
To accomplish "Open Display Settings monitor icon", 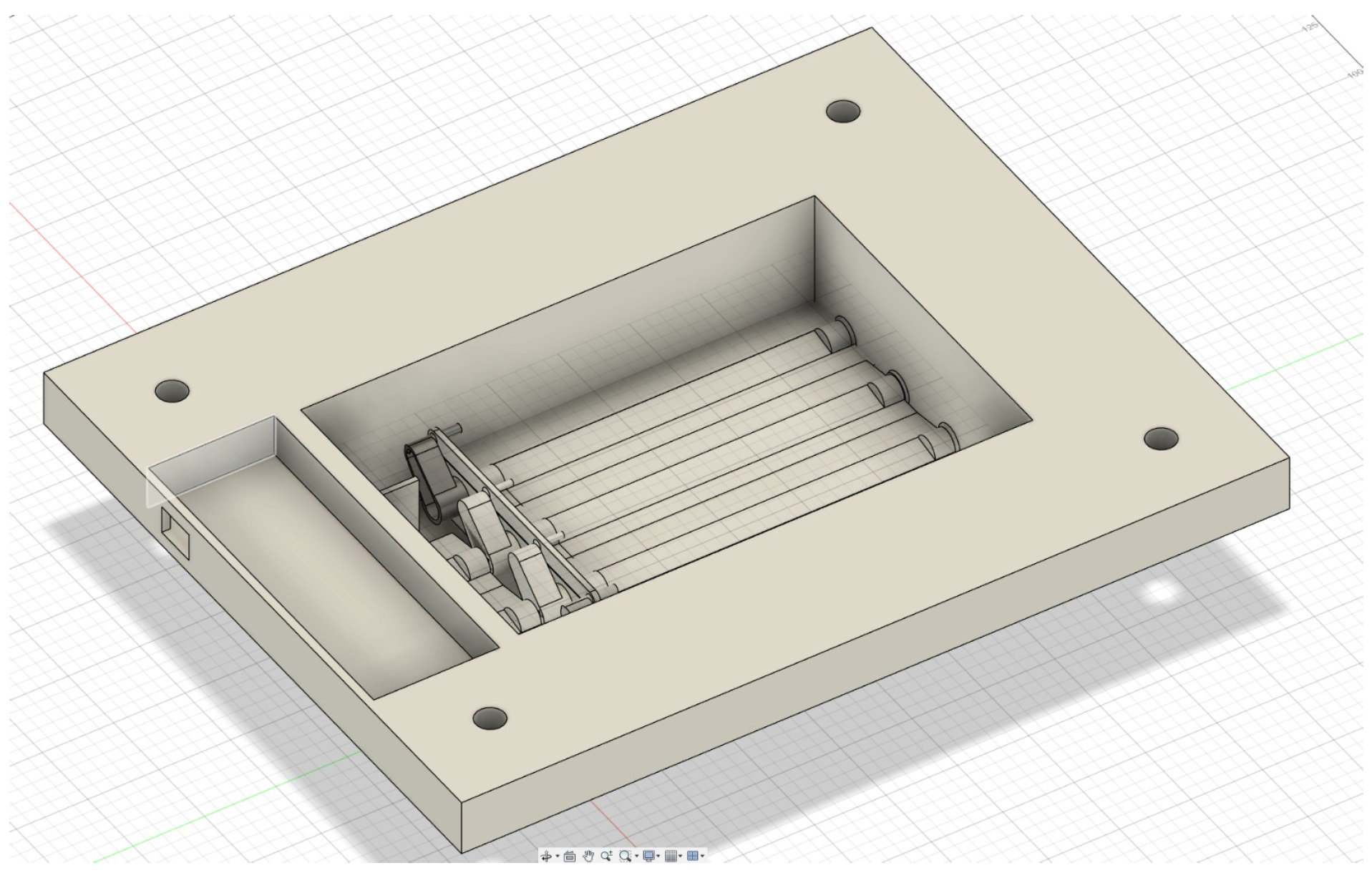I will (649, 856).
